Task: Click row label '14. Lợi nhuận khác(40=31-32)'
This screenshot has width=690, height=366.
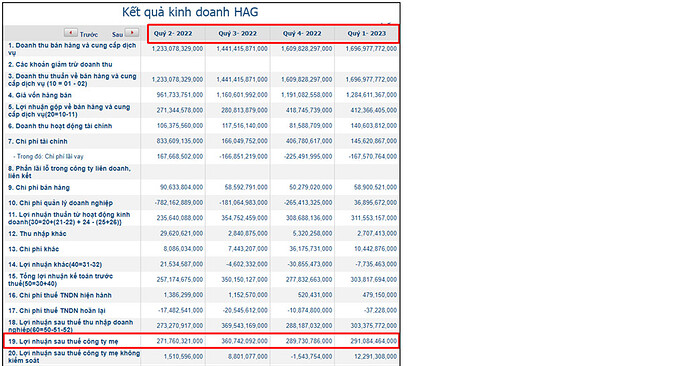Action: [x=55, y=264]
